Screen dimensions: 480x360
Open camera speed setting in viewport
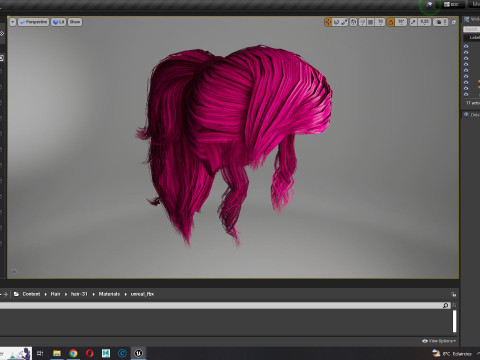(441, 22)
